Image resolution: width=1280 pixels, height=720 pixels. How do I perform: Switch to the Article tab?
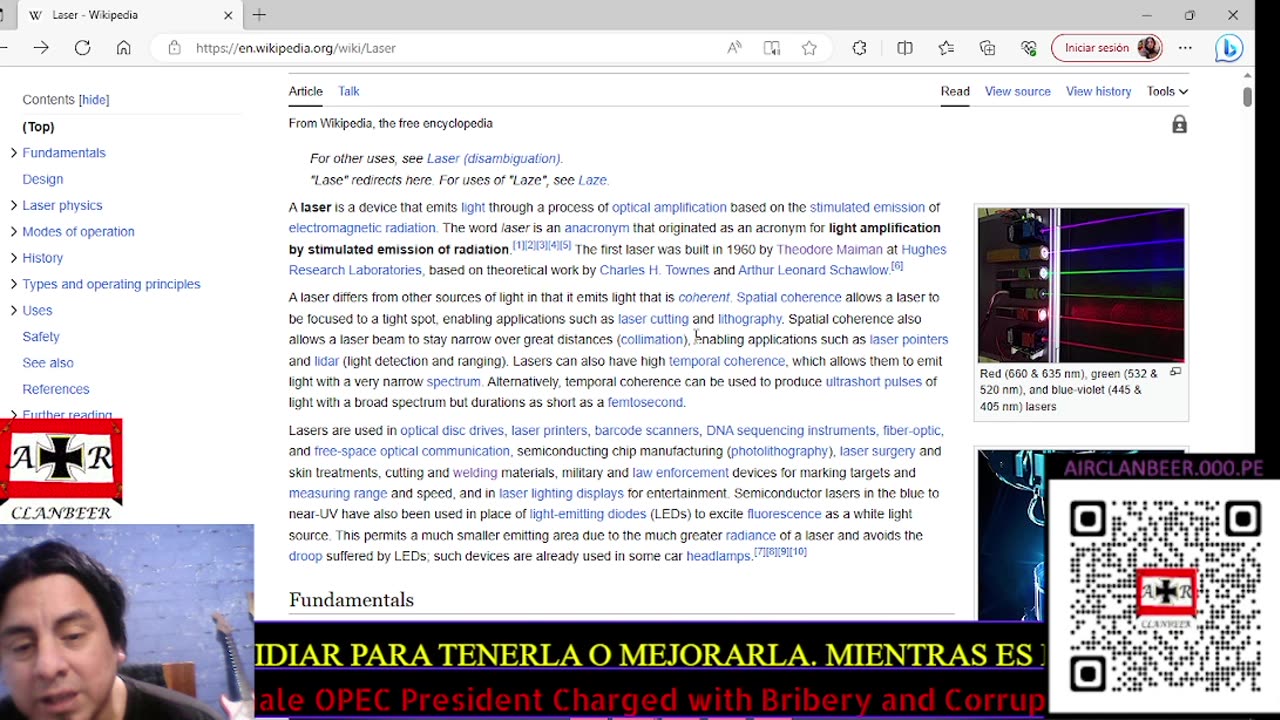pyautogui.click(x=306, y=91)
